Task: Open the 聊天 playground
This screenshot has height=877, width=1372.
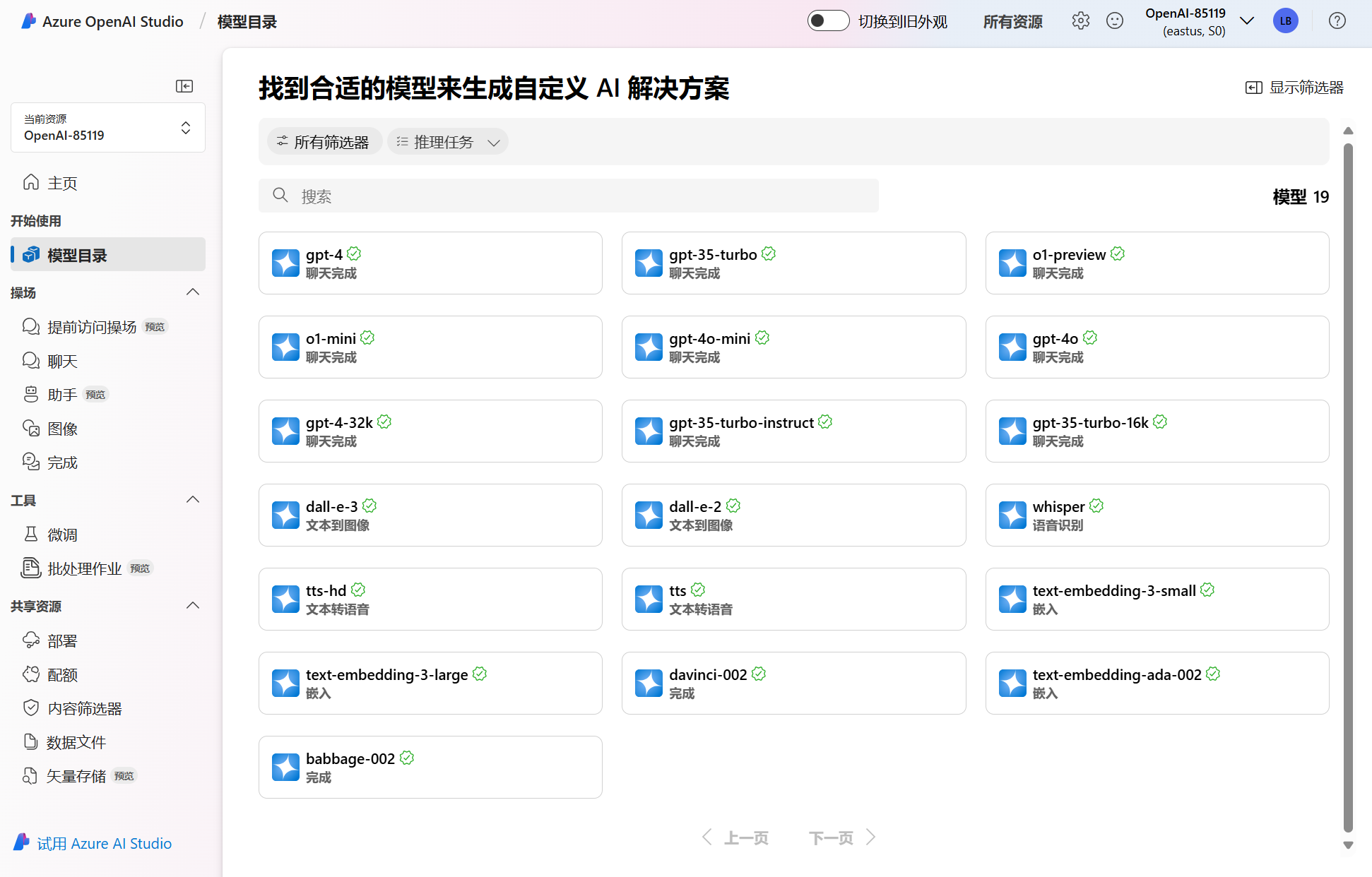Action: pyautogui.click(x=108, y=361)
